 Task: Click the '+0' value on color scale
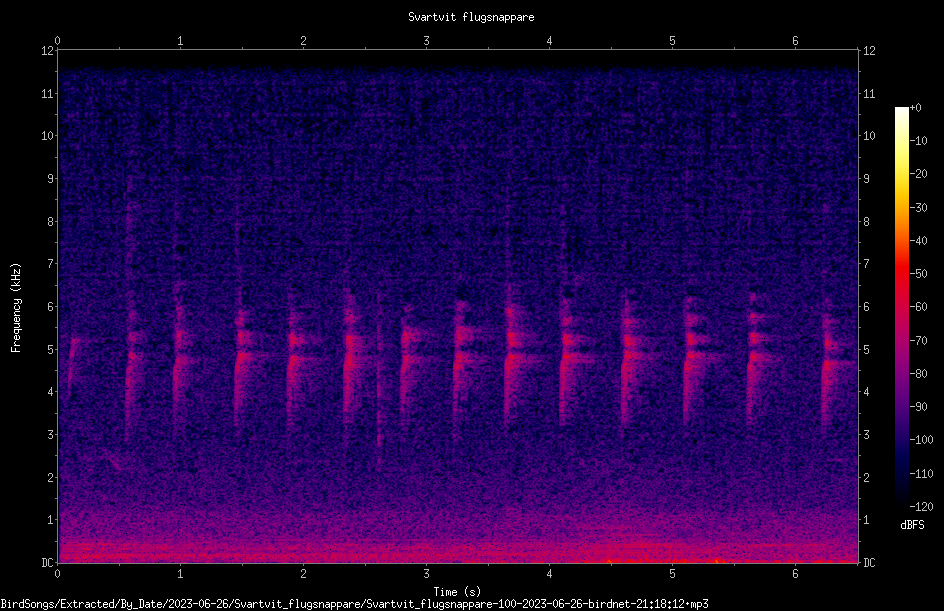pos(915,108)
